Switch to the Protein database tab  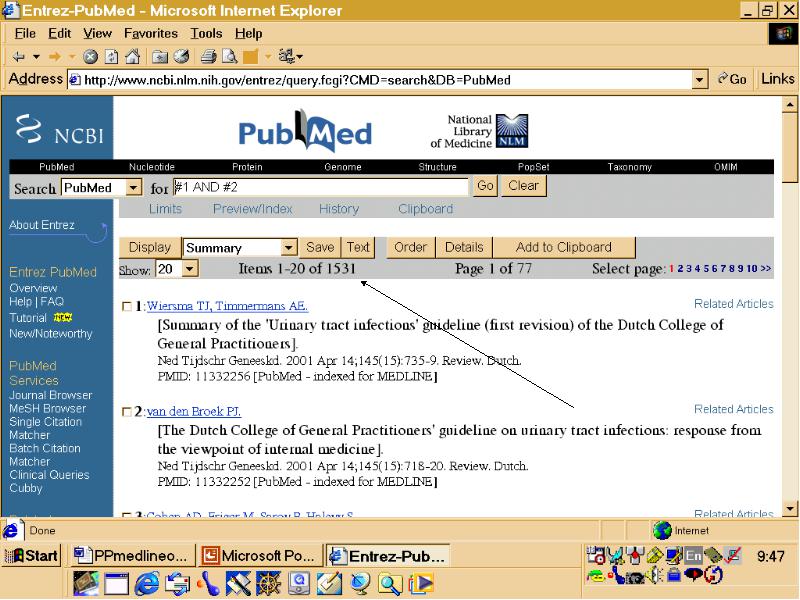pos(247,167)
